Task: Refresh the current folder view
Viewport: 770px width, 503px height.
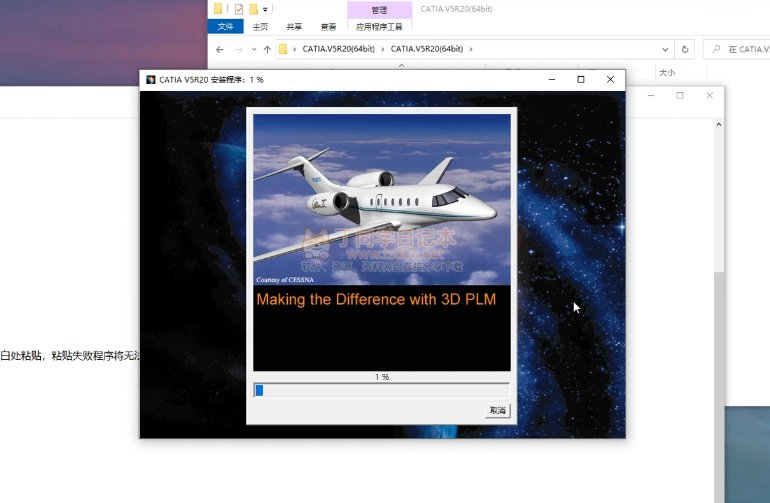Action: coord(685,49)
